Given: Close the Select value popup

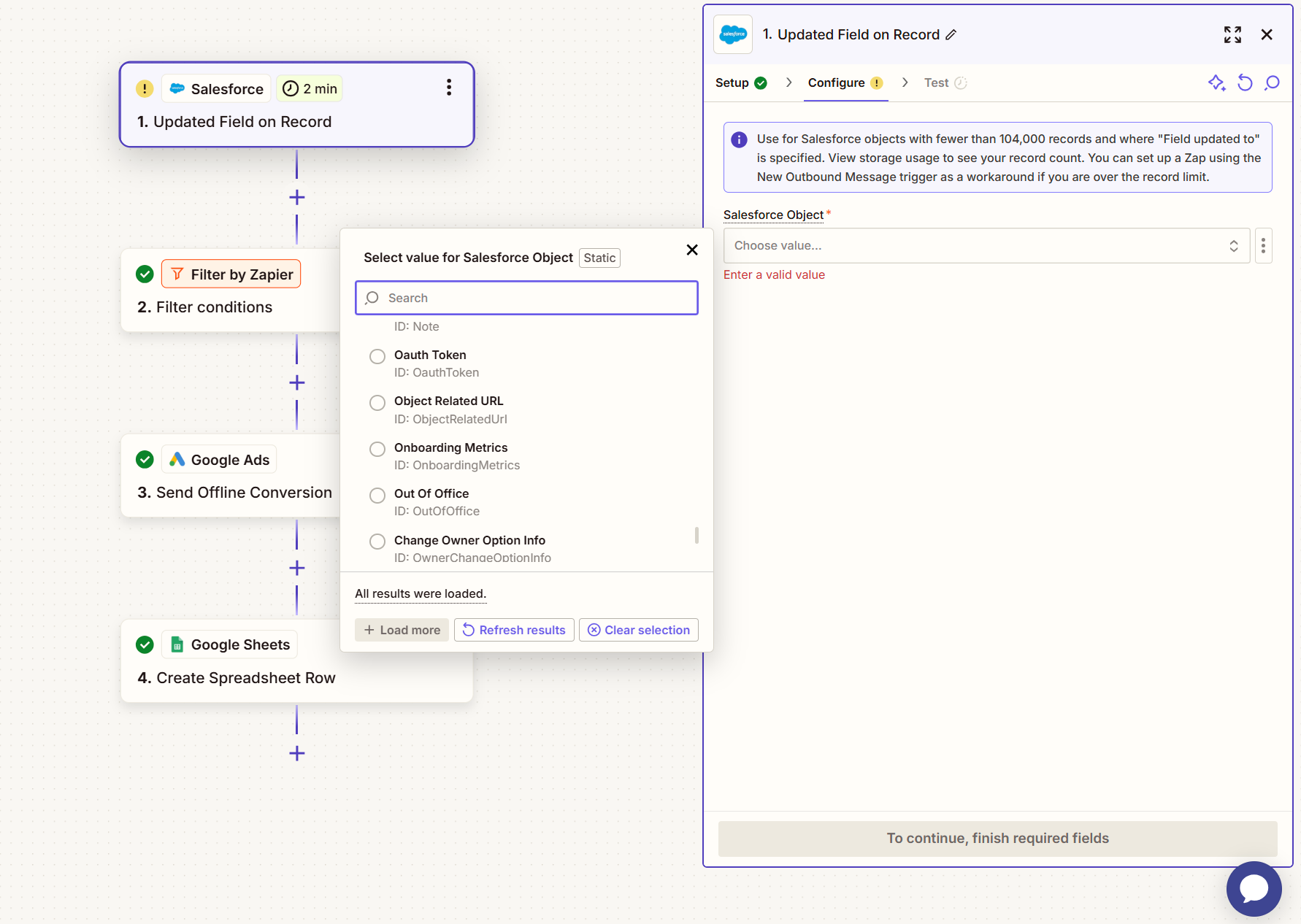Looking at the screenshot, I should [x=692, y=250].
